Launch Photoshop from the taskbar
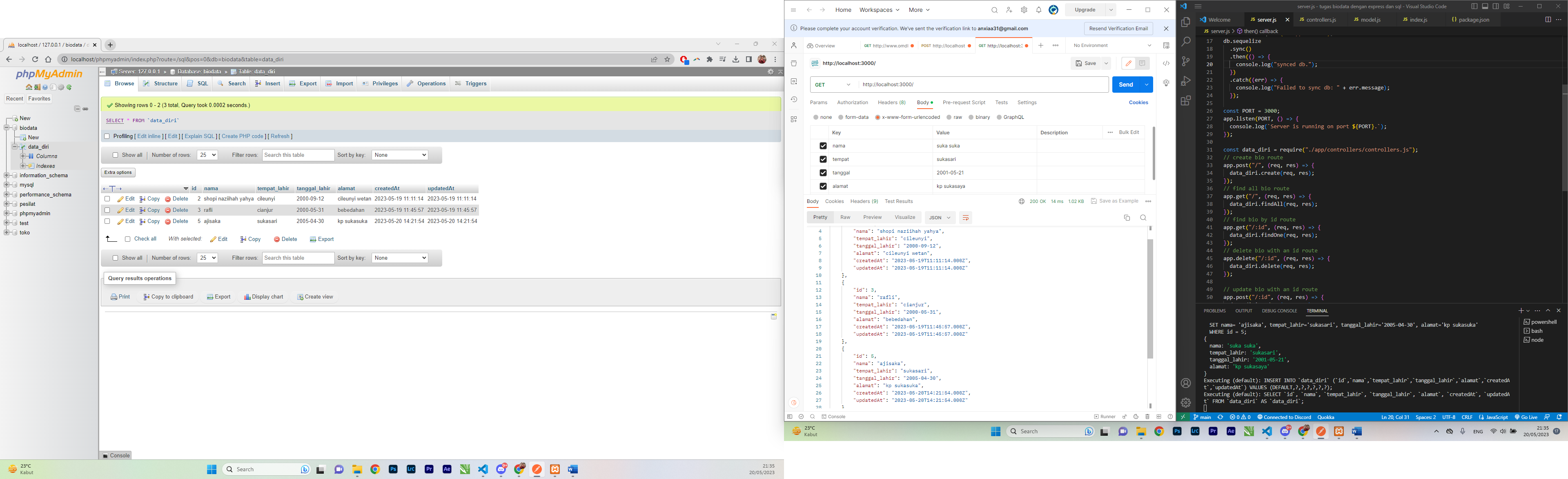This screenshot has height=479, width=1568. tap(393, 469)
